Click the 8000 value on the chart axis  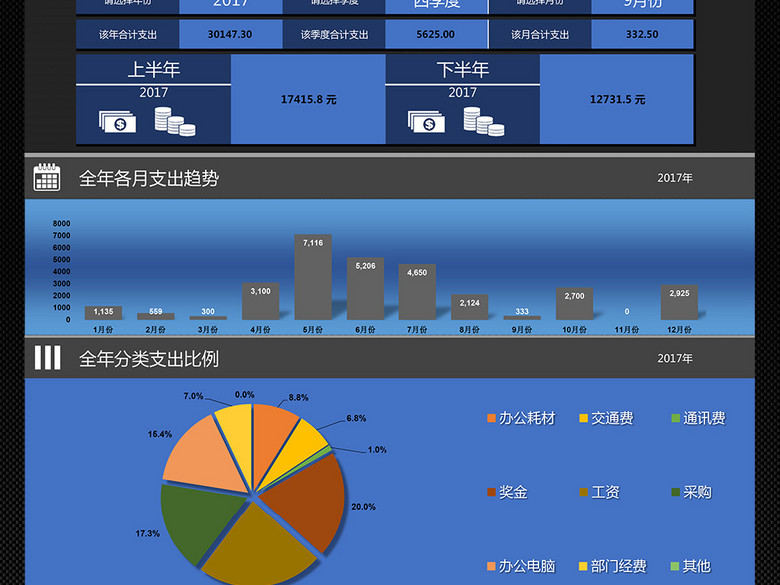click(62, 223)
